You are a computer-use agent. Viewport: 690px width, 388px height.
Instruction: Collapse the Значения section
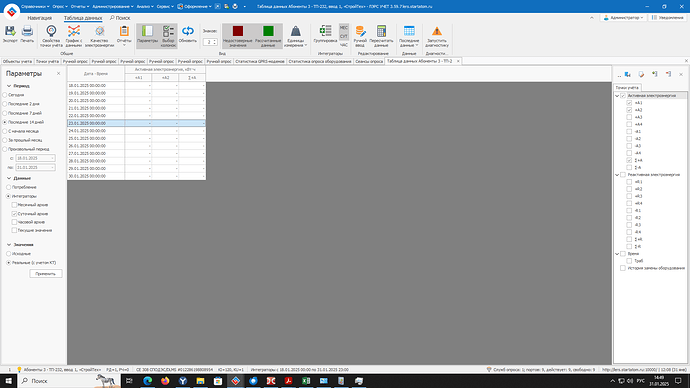[x=9, y=245]
